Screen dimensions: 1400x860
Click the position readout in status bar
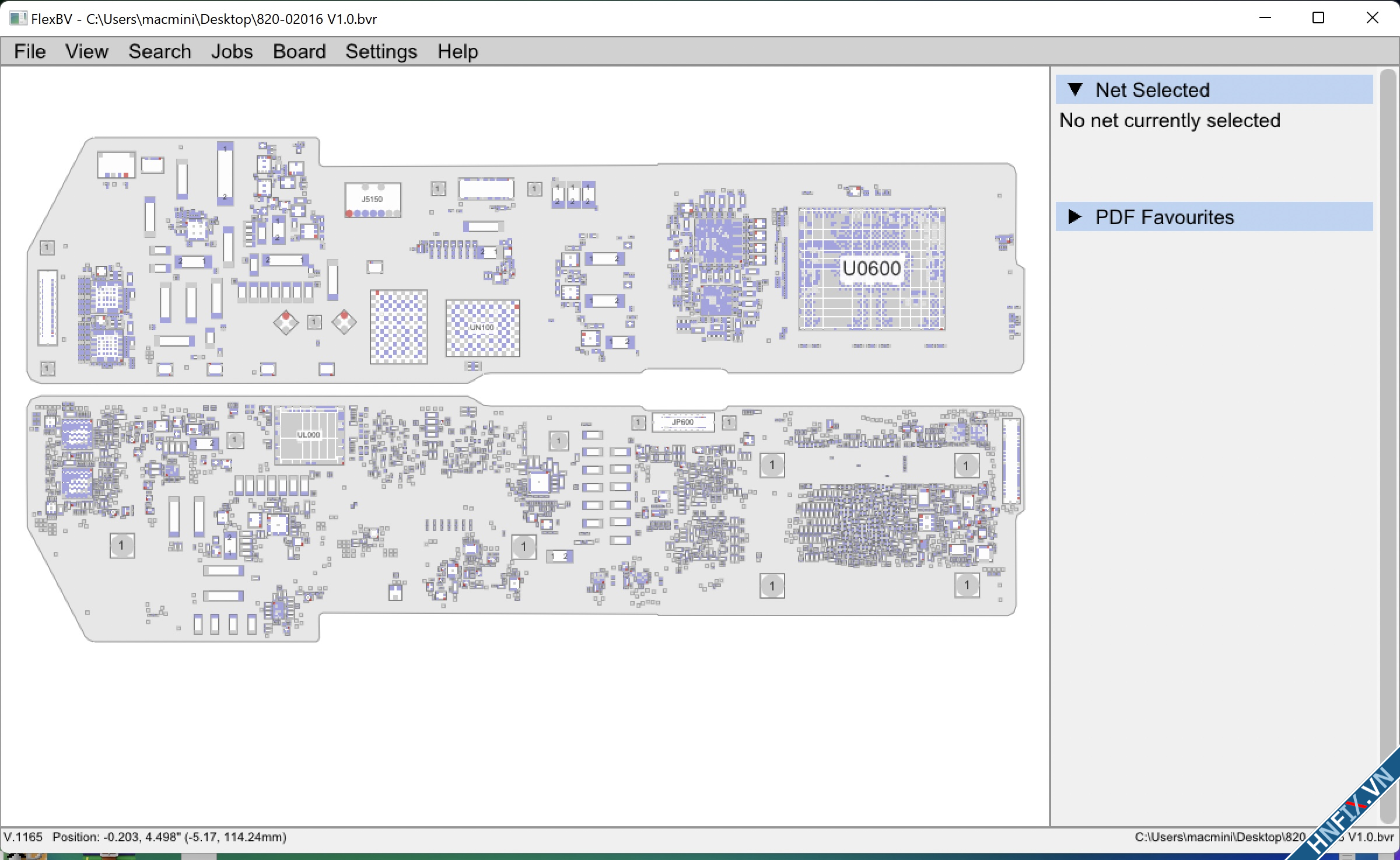[169, 837]
